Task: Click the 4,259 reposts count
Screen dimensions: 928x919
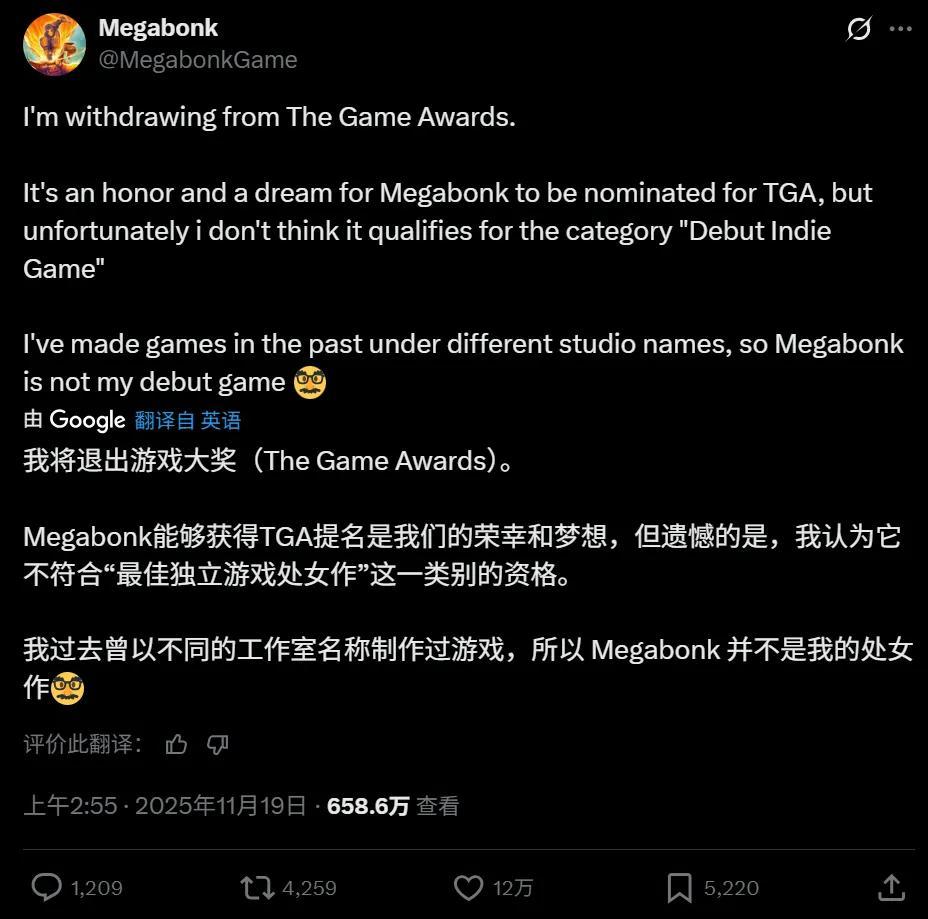Action: 309,888
